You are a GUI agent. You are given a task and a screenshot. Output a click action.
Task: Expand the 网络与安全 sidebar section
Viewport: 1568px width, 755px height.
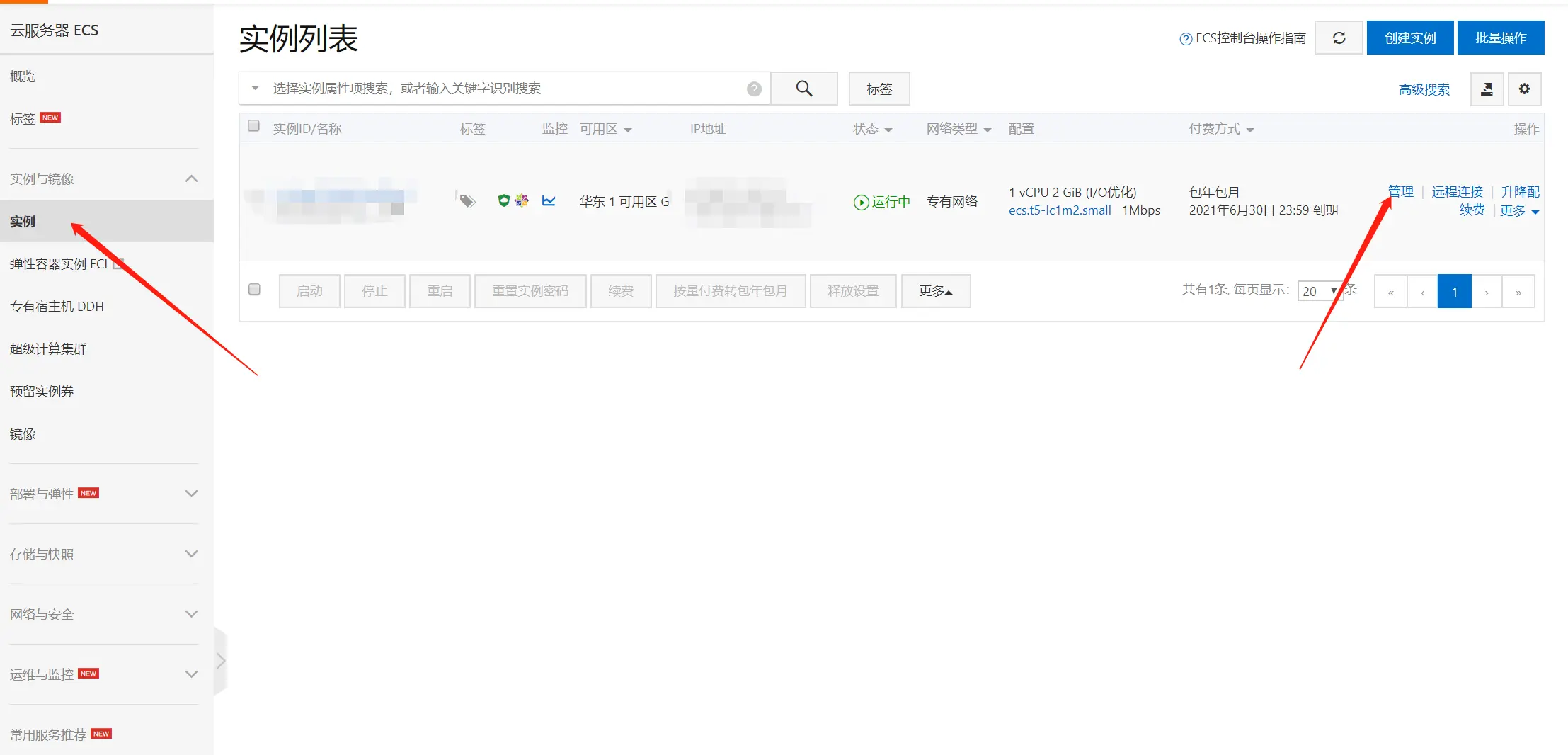(x=191, y=614)
